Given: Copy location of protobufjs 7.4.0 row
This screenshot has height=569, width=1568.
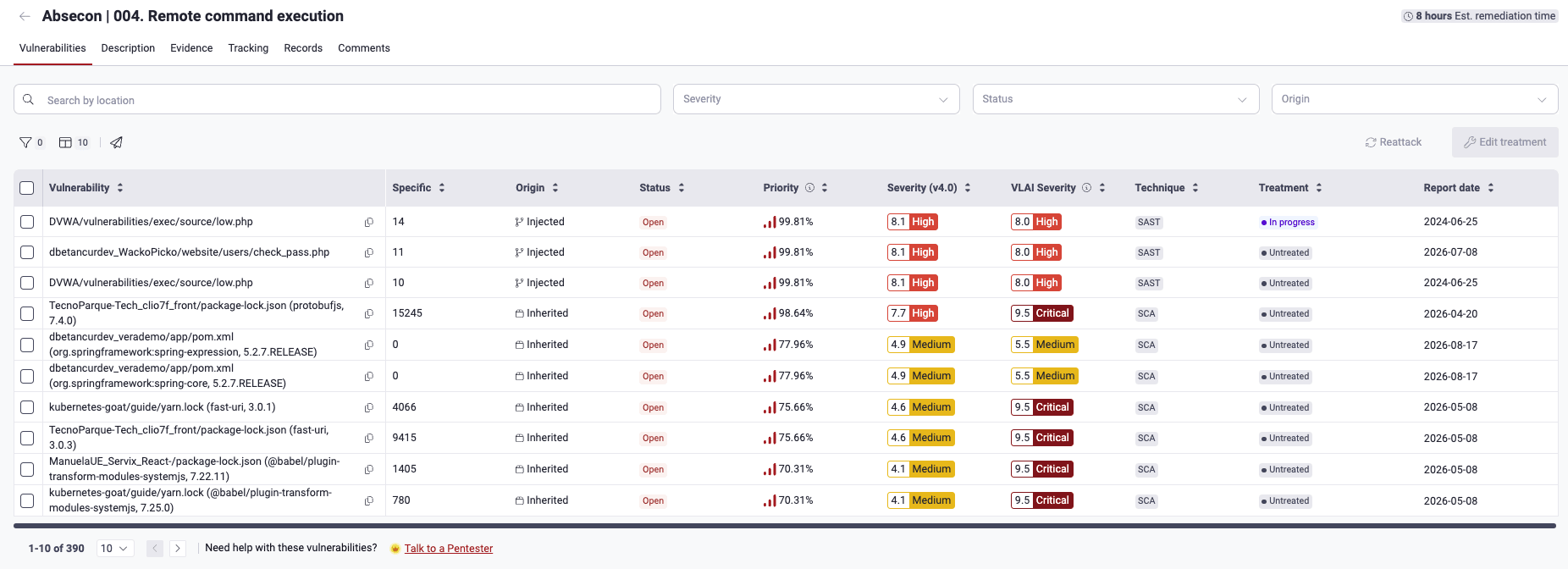Looking at the screenshot, I should pyautogui.click(x=369, y=314).
